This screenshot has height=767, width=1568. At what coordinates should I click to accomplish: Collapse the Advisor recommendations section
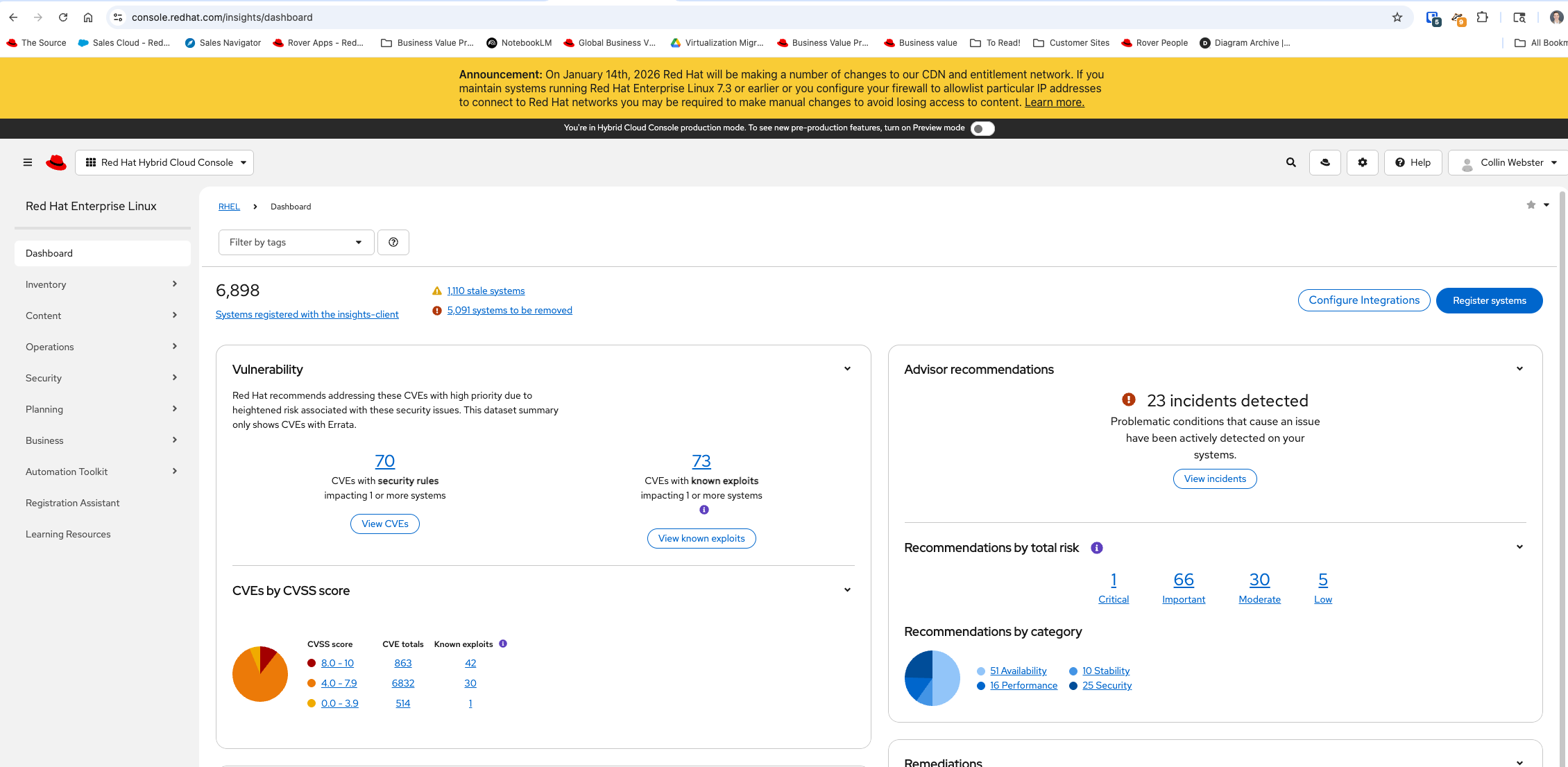click(1519, 369)
